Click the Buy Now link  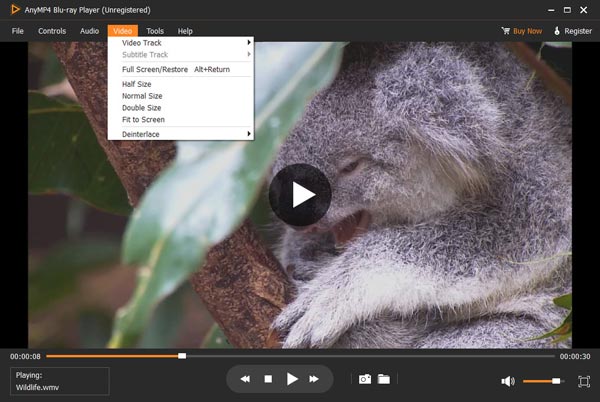click(528, 31)
